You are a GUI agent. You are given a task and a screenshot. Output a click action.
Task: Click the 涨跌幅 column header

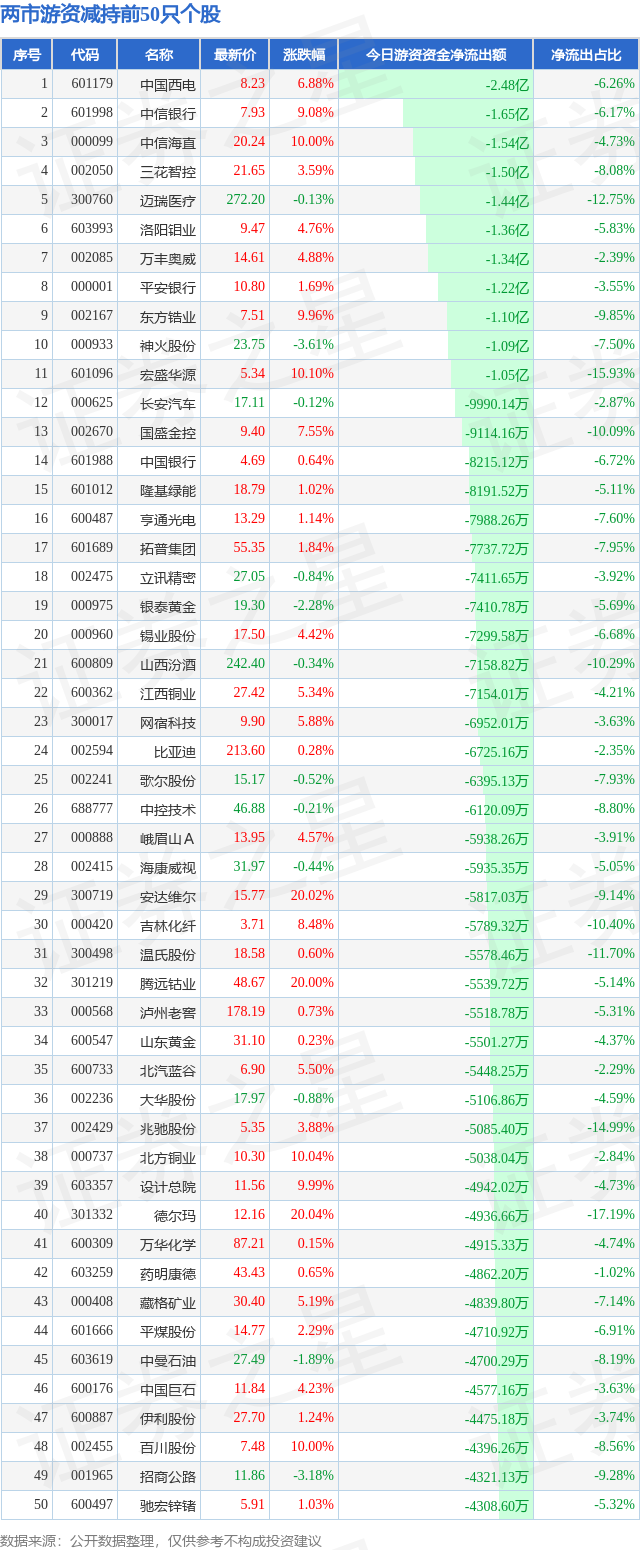pos(304,54)
